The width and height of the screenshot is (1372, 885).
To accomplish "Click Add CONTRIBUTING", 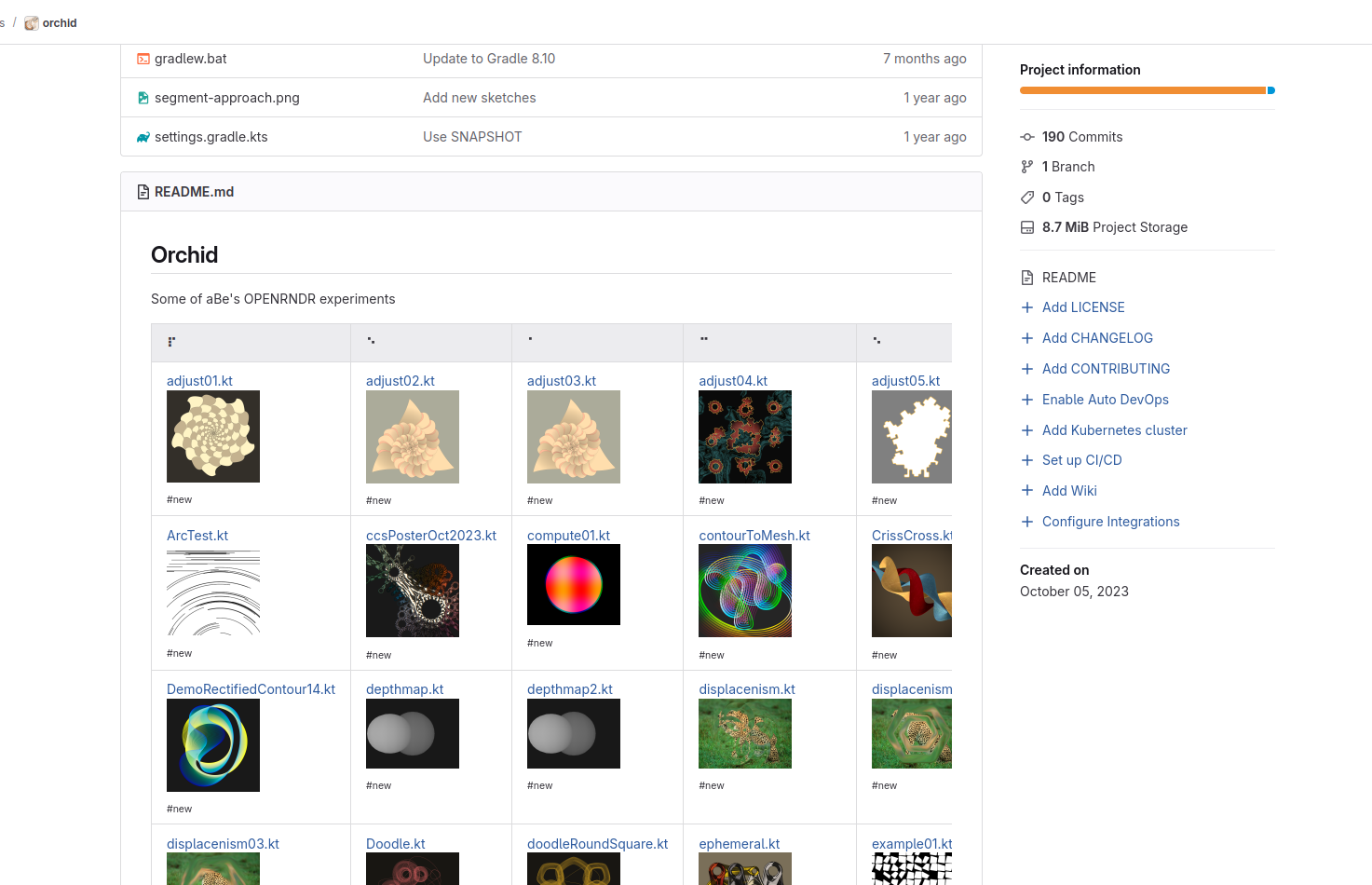I will [x=1106, y=369].
